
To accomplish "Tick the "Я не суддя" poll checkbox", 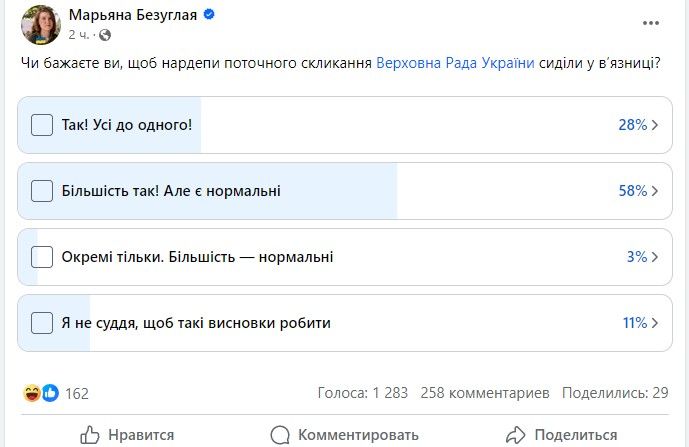I will click(x=42, y=323).
